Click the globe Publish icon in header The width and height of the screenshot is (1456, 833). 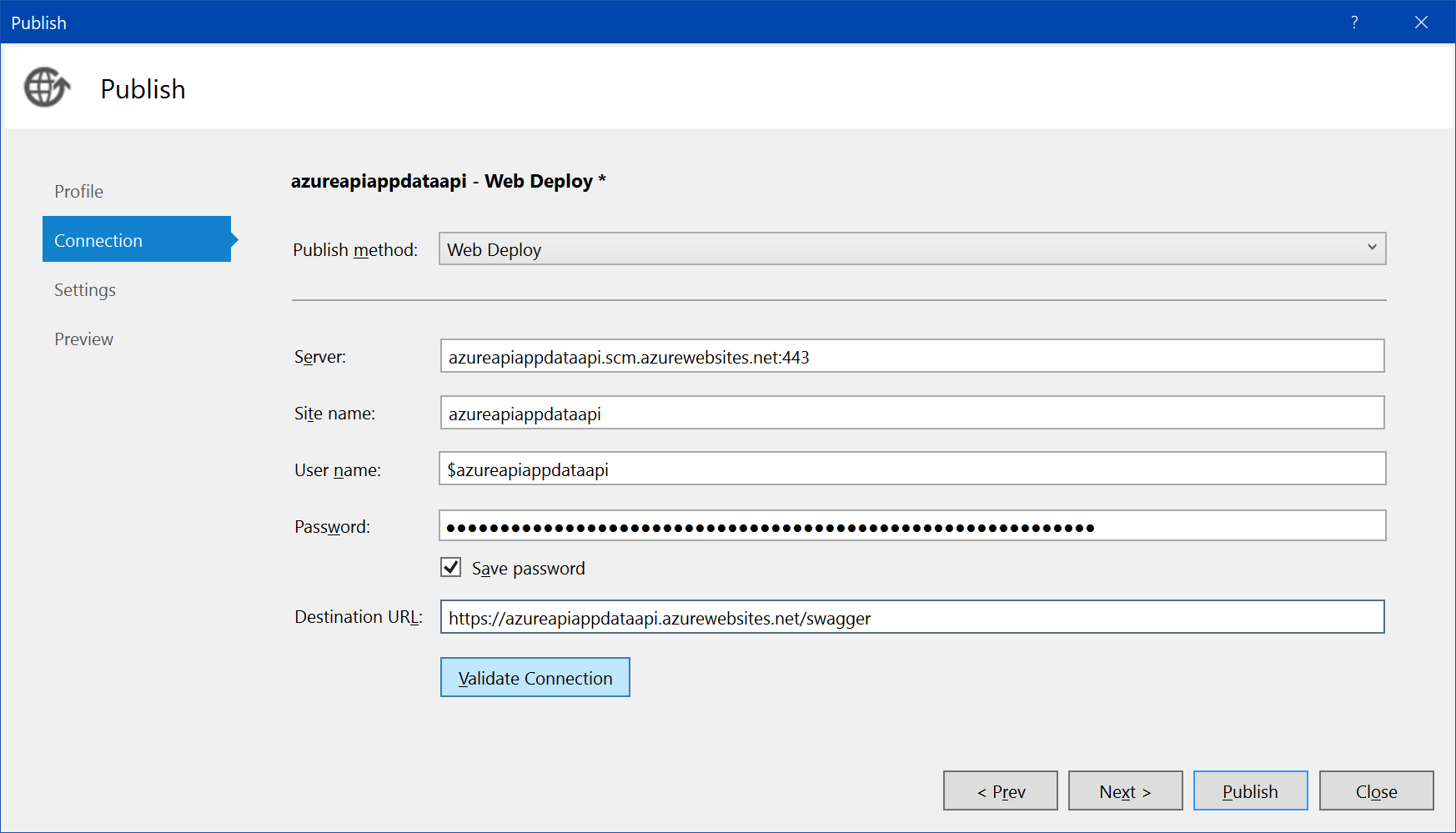point(47,88)
